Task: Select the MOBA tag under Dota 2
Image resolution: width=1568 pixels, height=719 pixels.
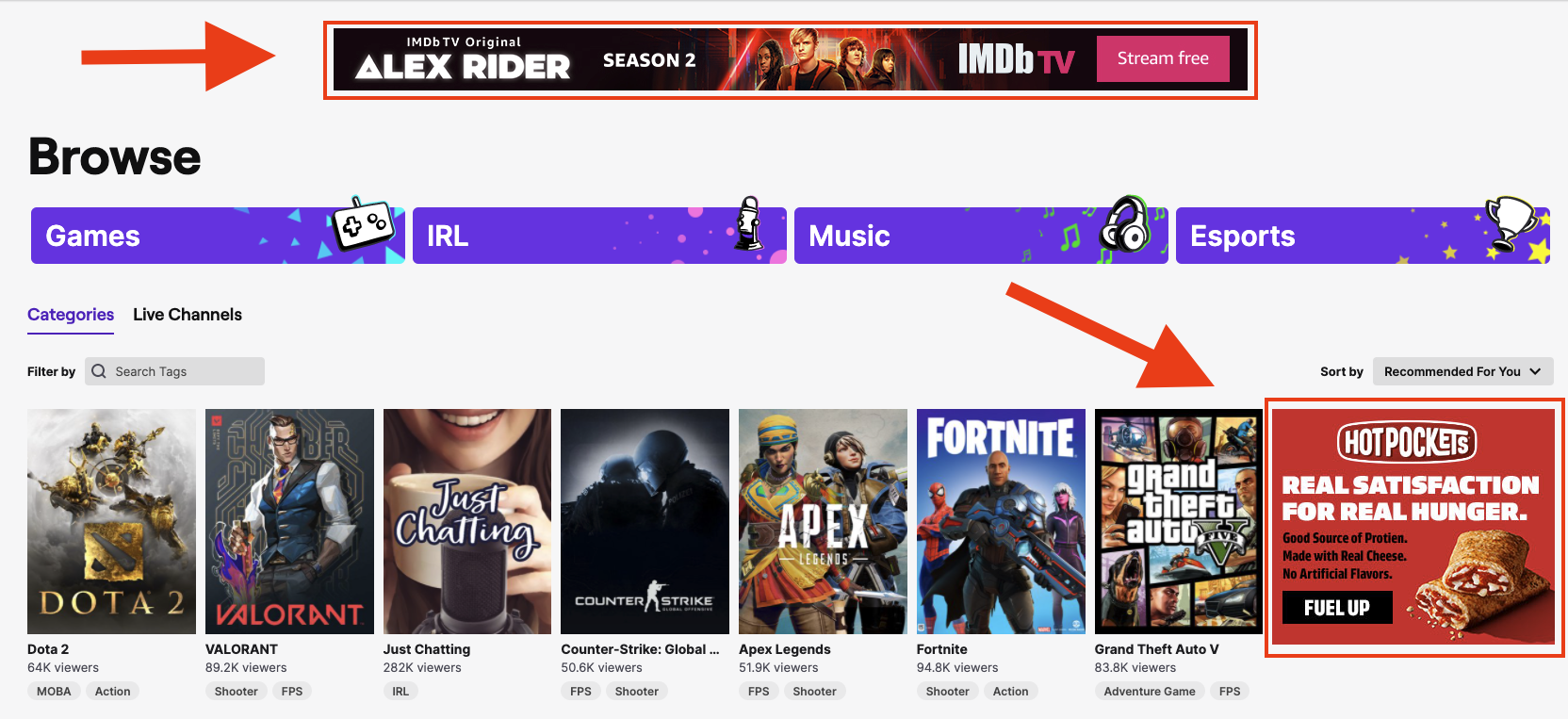Action: pos(54,691)
